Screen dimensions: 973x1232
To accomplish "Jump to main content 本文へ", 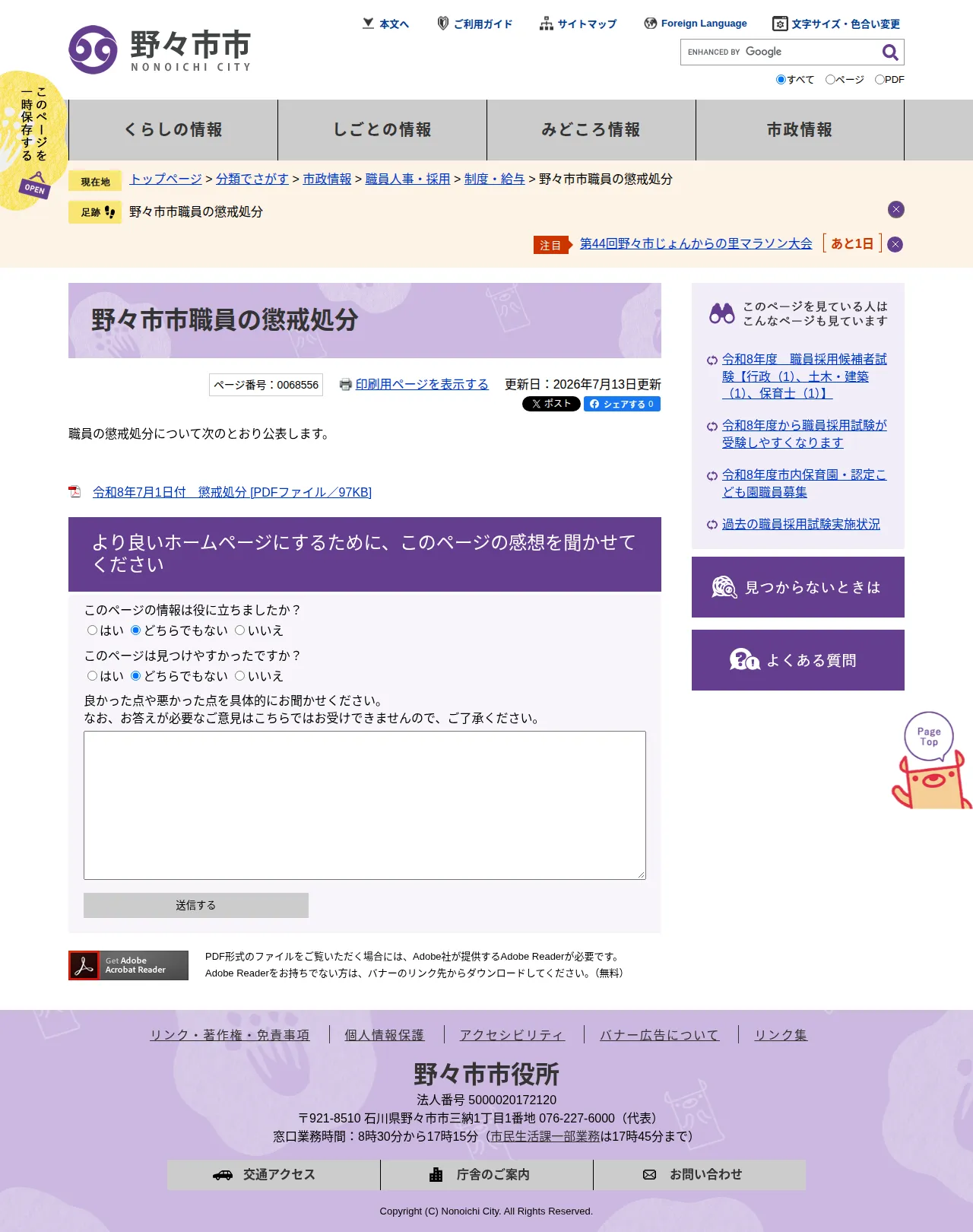I will click(x=386, y=24).
